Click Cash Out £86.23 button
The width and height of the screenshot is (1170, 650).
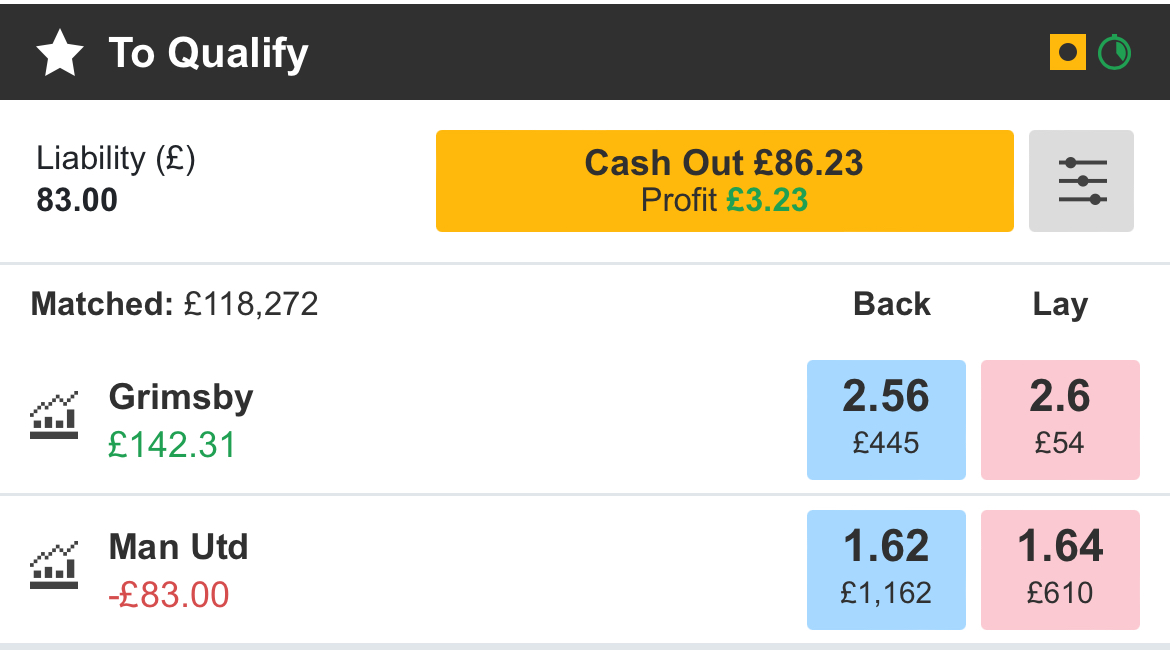tap(725, 181)
